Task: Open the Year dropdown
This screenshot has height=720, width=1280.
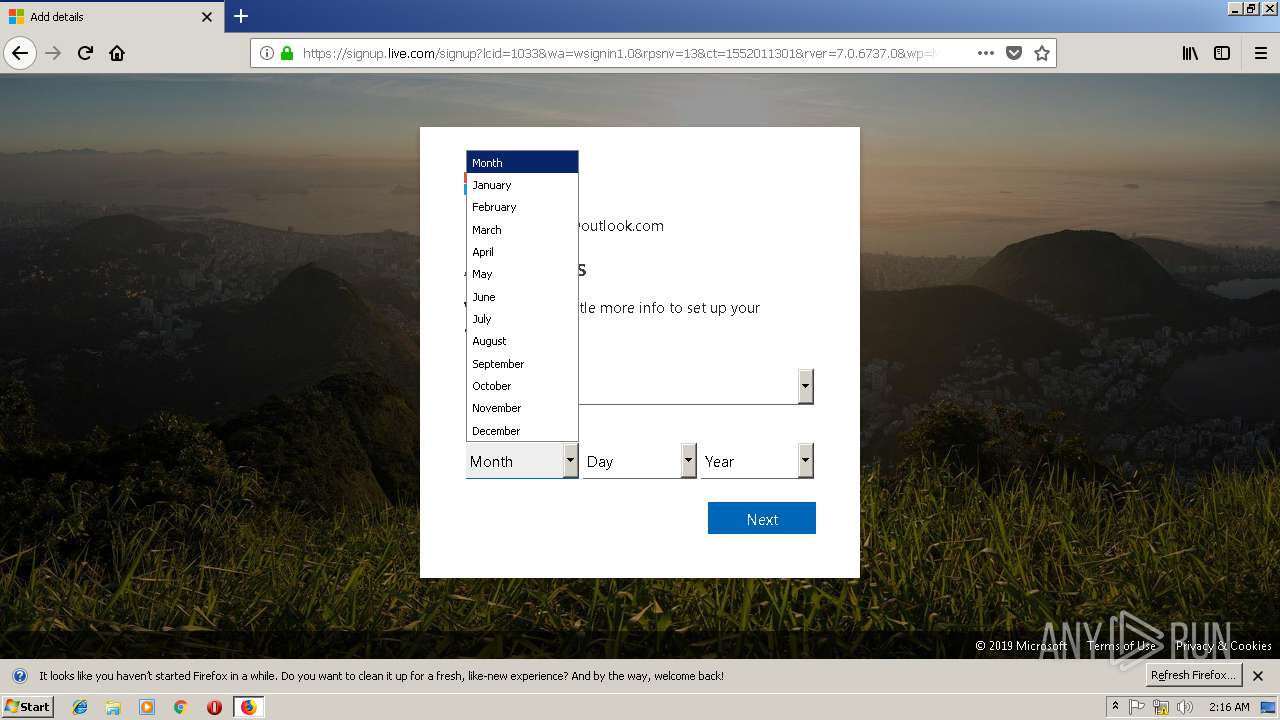Action: click(757, 461)
